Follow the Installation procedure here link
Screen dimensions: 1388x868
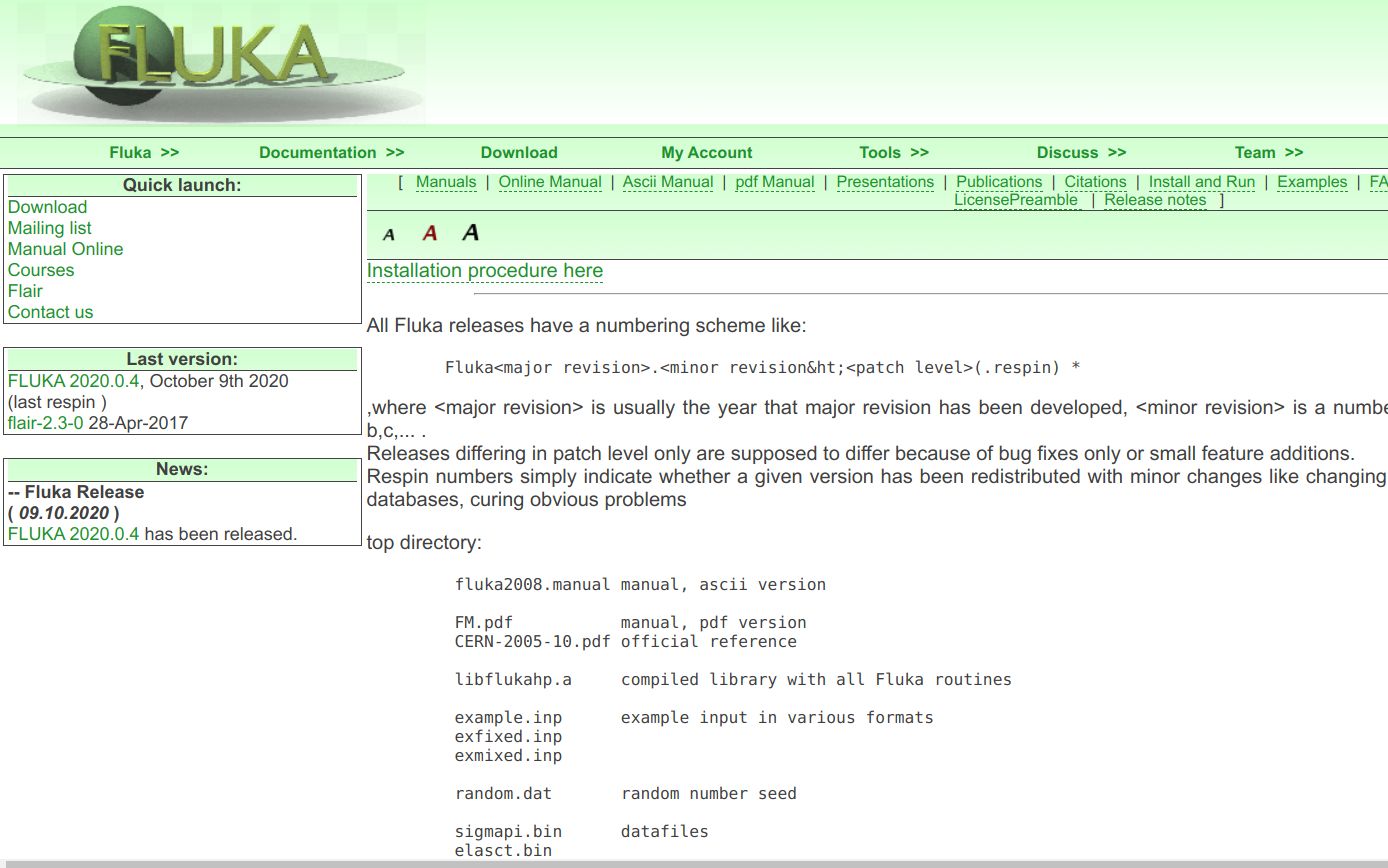click(x=485, y=271)
